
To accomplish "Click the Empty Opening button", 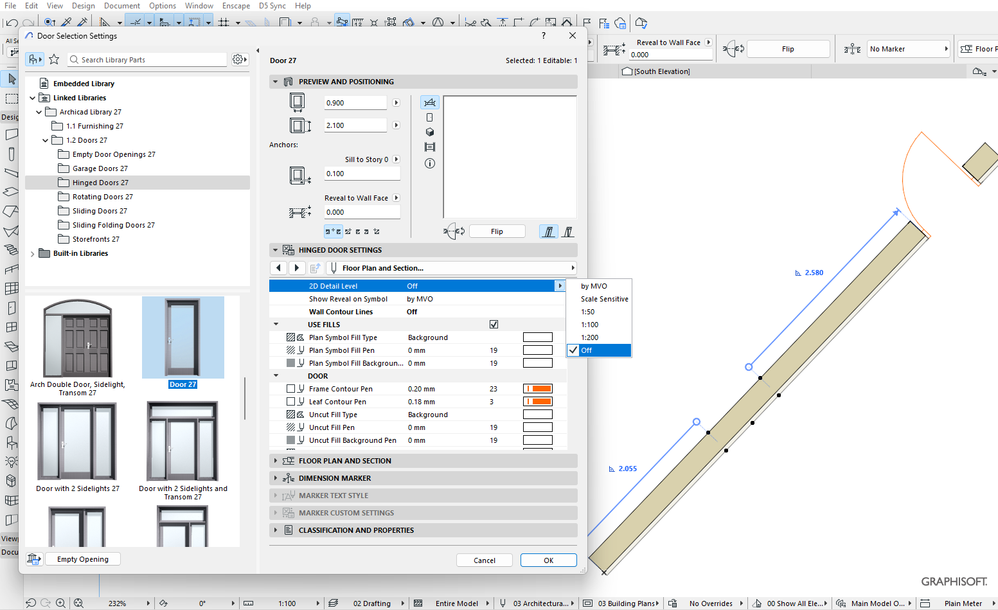I will pos(83,559).
